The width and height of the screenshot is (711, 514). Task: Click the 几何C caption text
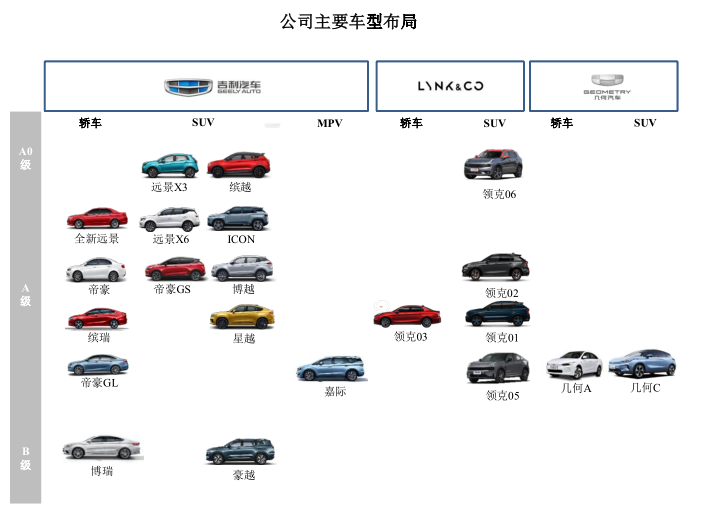click(645, 388)
